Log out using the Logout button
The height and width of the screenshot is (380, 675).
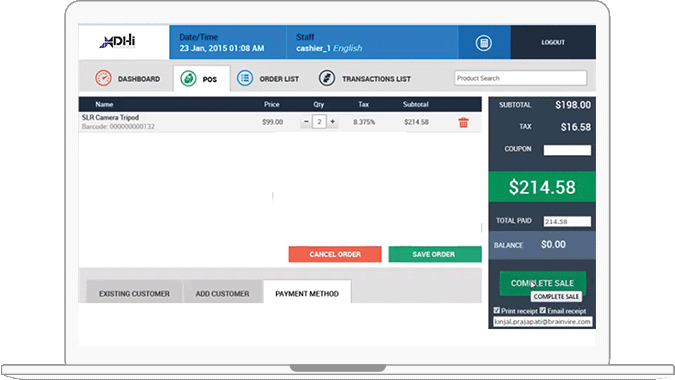(x=553, y=42)
